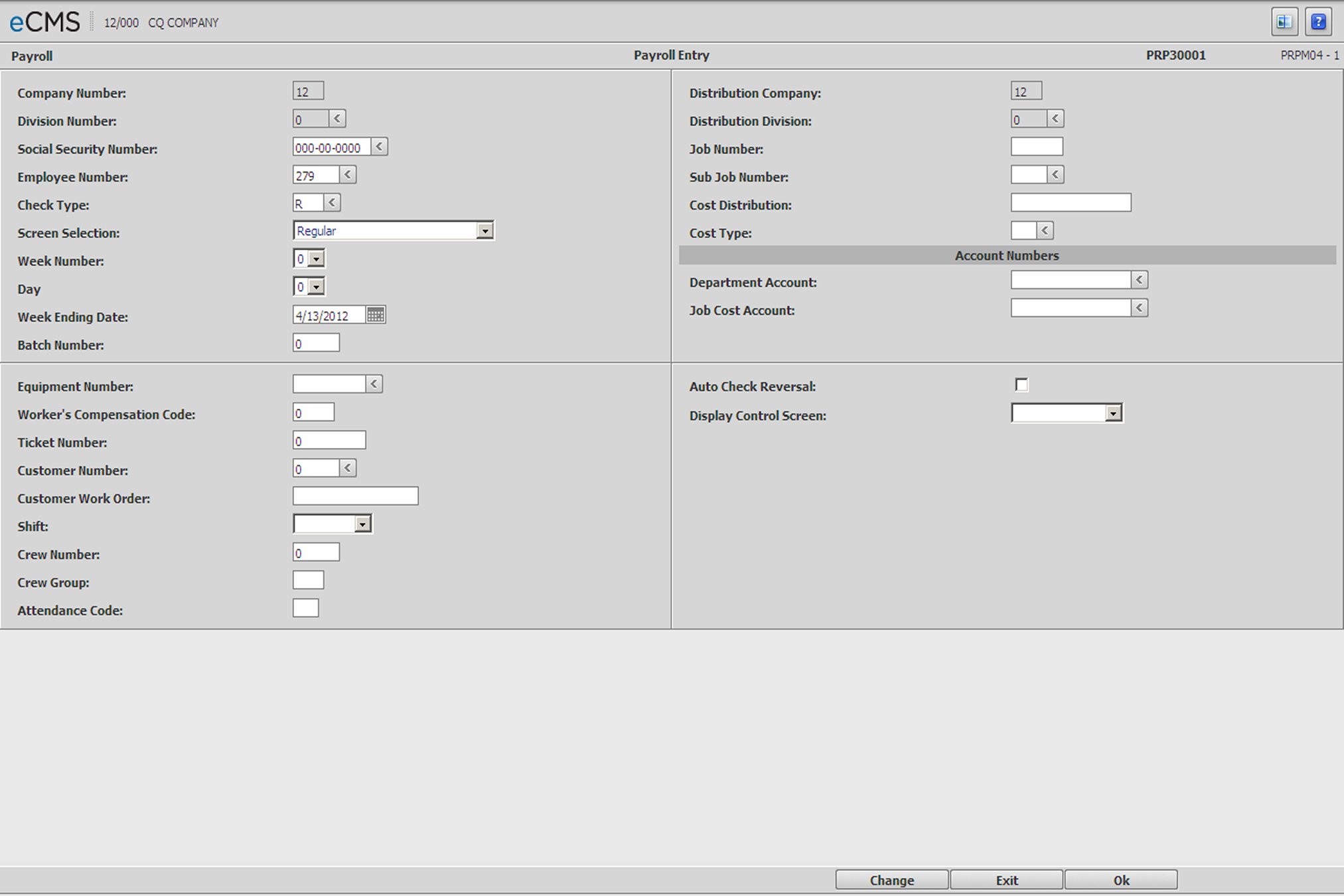Click the Batch Number input field
The height and width of the screenshot is (896, 1344).
pos(316,342)
